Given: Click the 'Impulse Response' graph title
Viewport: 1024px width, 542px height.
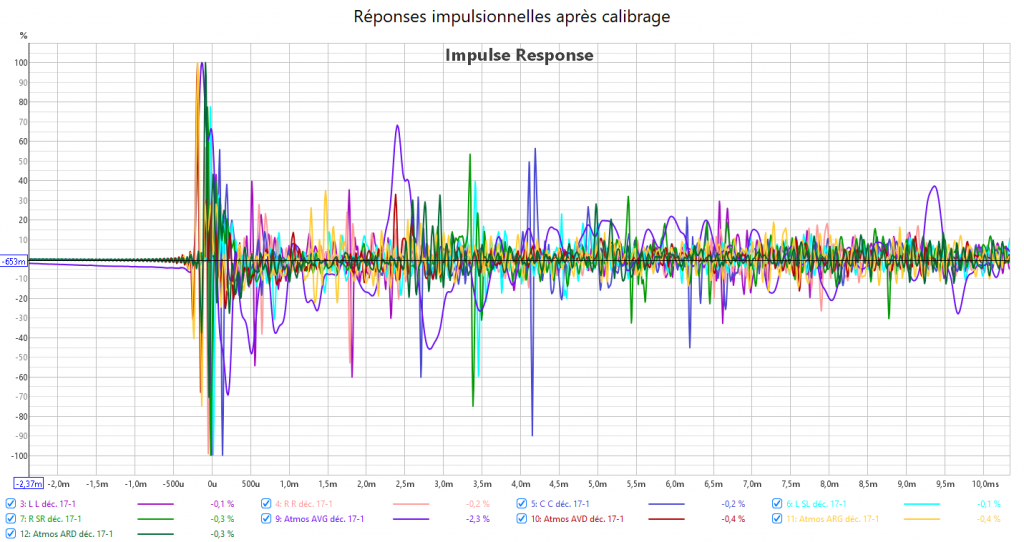Looking at the screenshot, I should 519,55.
